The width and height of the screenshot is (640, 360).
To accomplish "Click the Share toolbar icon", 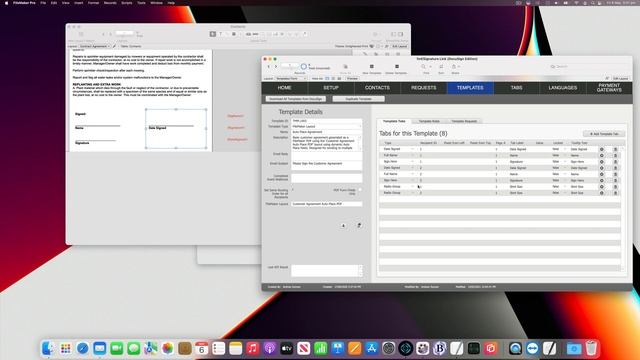I will tap(454, 67).
